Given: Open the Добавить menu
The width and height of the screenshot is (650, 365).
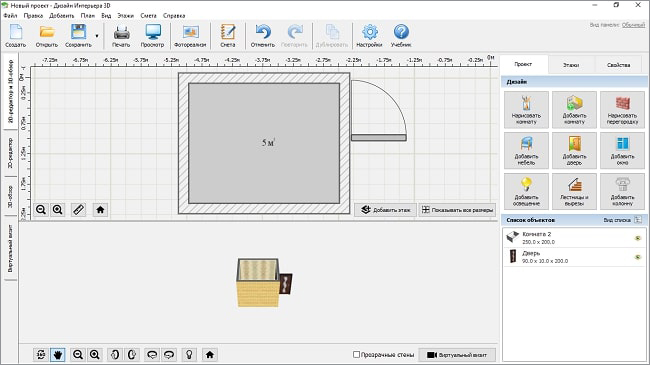Looking at the screenshot, I should [62, 16].
